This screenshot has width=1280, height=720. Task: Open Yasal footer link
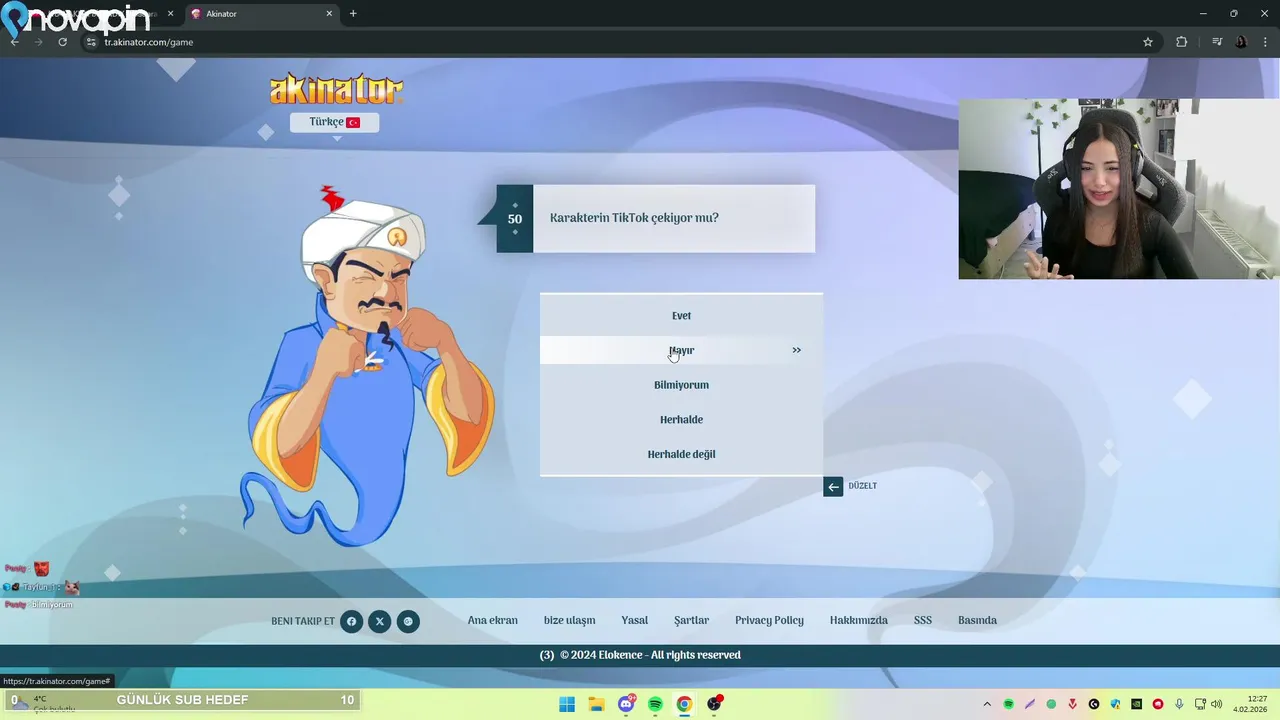(x=635, y=621)
